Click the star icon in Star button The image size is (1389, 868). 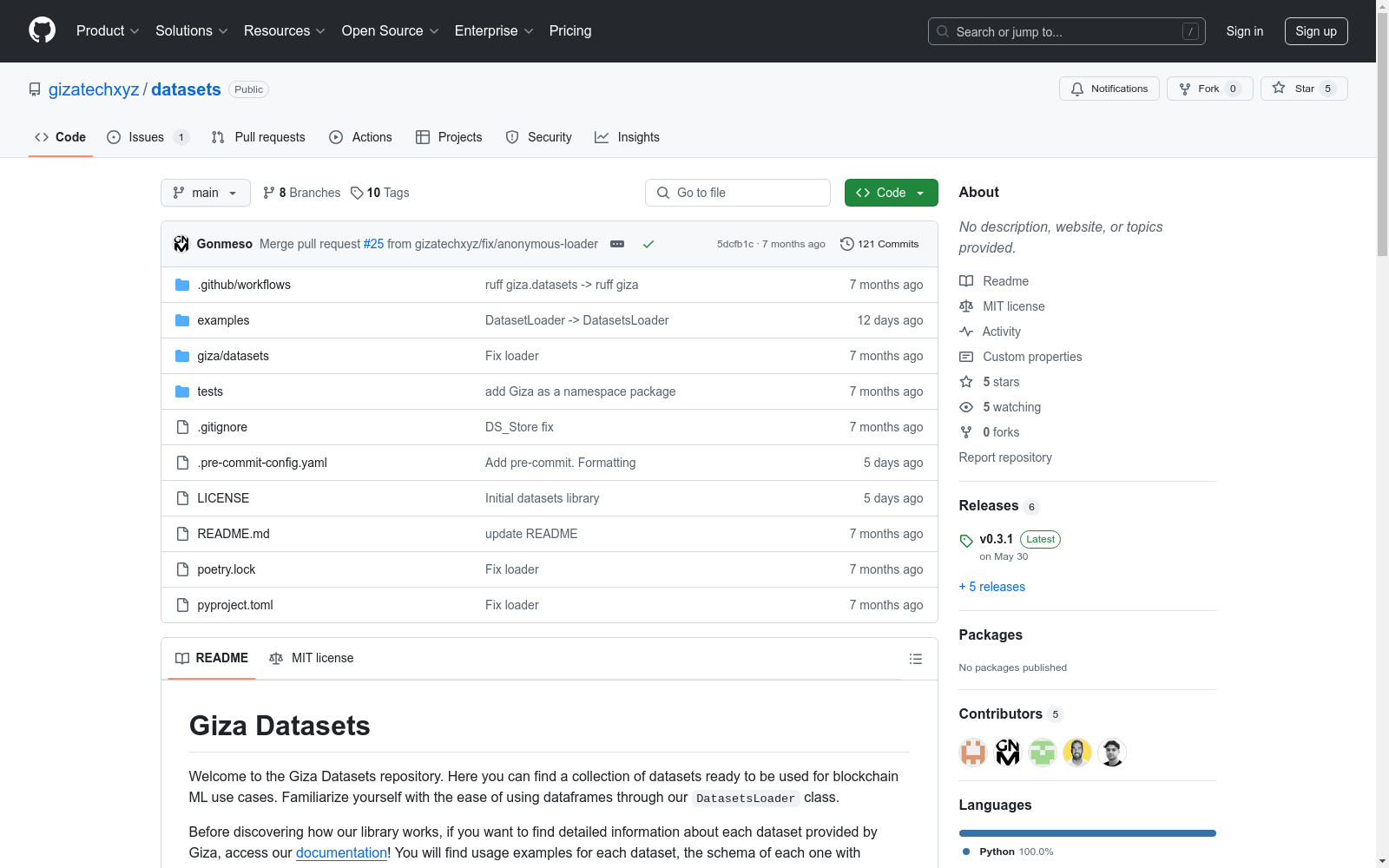[x=1279, y=88]
